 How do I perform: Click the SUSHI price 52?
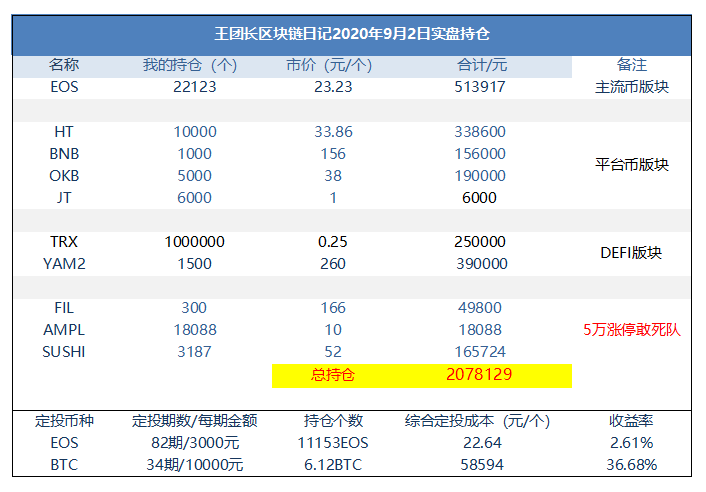333,352
